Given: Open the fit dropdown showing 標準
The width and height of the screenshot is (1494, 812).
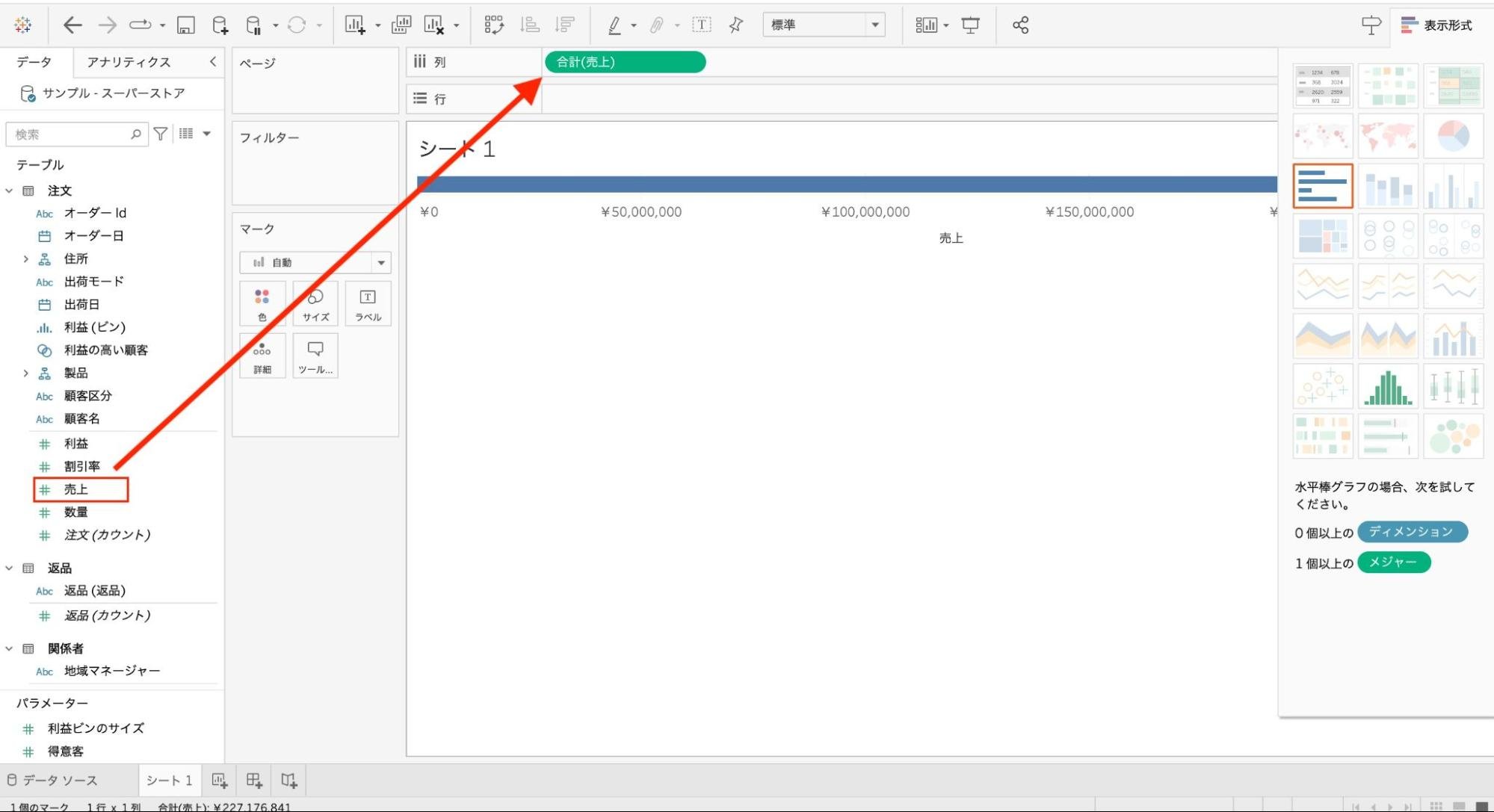Looking at the screenshot, I should tap(824, 25).
